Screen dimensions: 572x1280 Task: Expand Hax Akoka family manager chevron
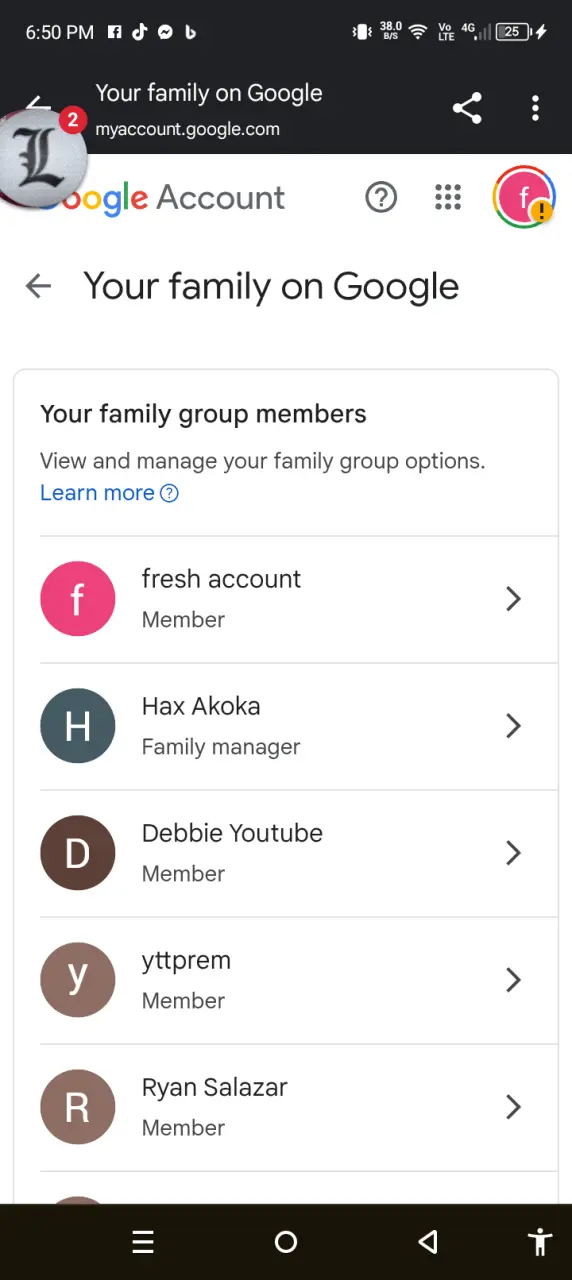pyautogui.click(x=513, y=726)
